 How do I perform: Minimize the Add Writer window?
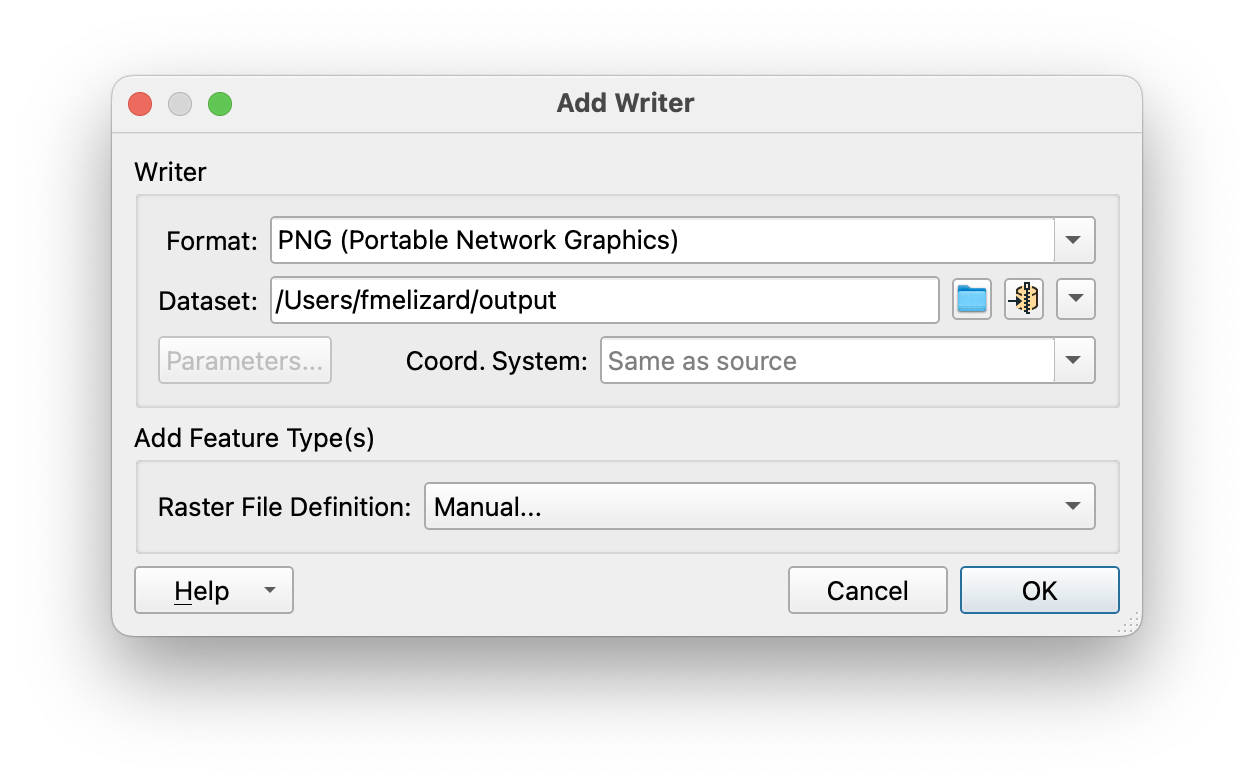point(180,103)
